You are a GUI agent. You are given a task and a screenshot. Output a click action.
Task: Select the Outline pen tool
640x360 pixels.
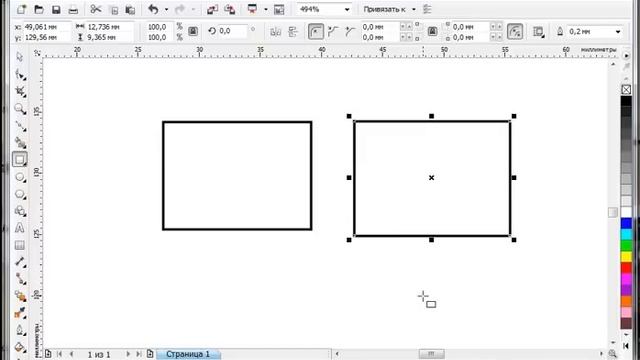(20, 330)
